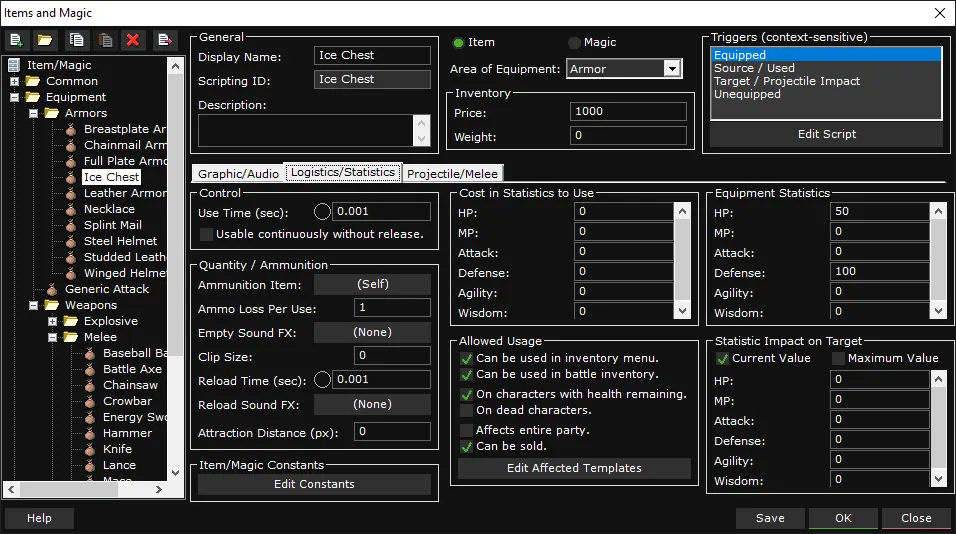Click the Breastplate Armor item icon
956x534 pixels.
(x=71, y=129)
